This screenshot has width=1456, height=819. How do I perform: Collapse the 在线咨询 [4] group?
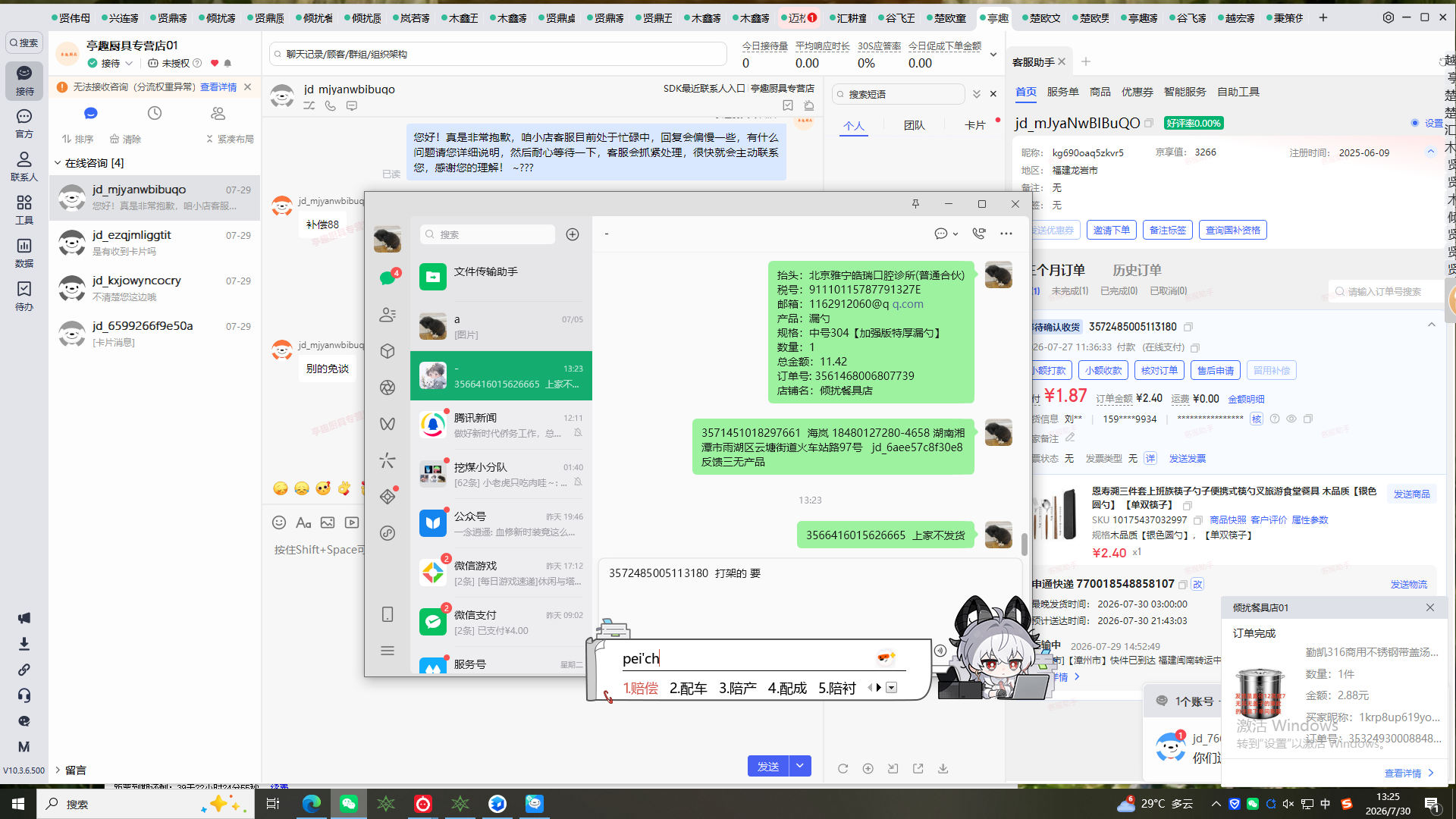tap(58, 163)
